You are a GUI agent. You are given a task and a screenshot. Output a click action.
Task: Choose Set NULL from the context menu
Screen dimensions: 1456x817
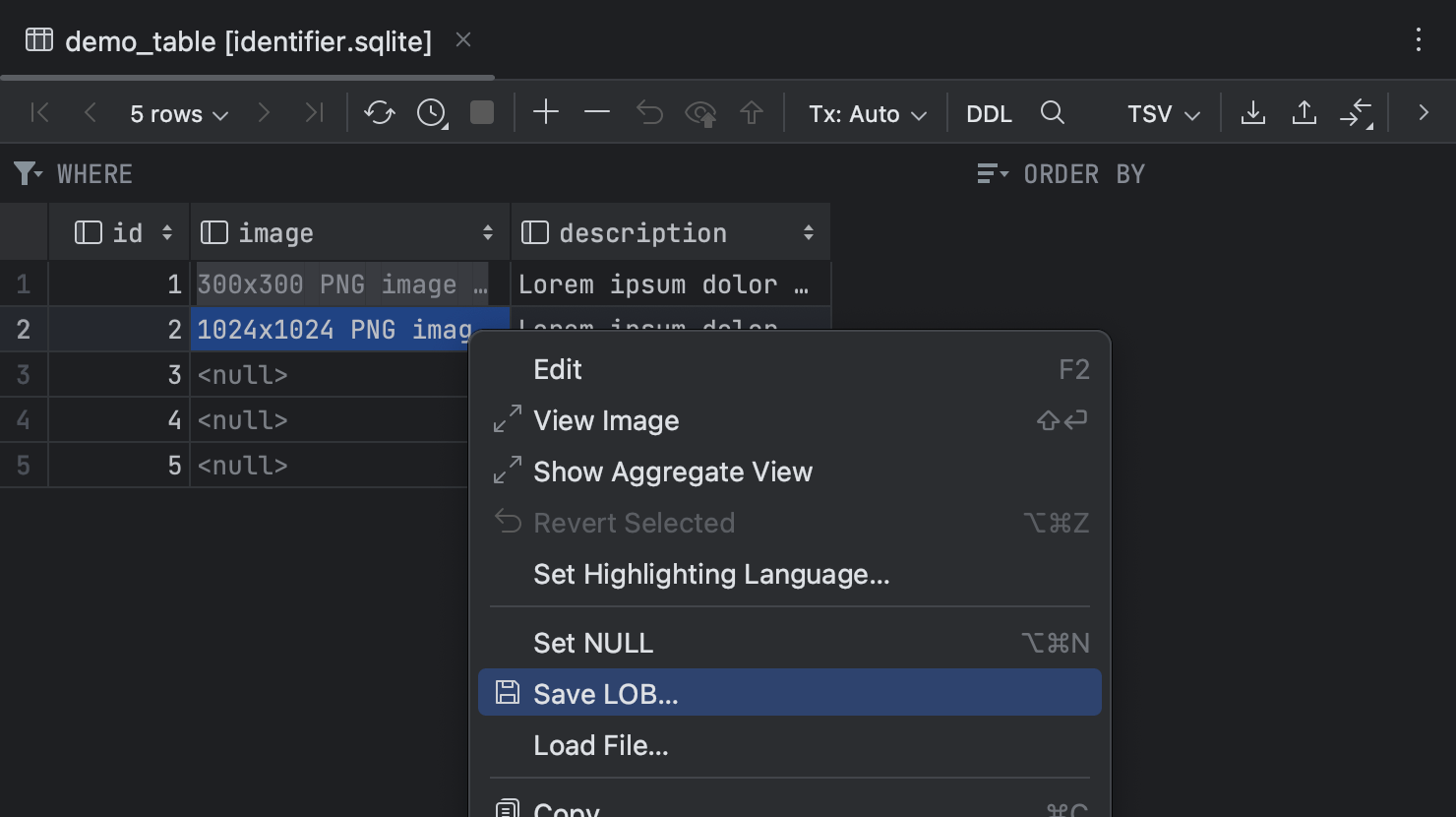pos(593,642)
